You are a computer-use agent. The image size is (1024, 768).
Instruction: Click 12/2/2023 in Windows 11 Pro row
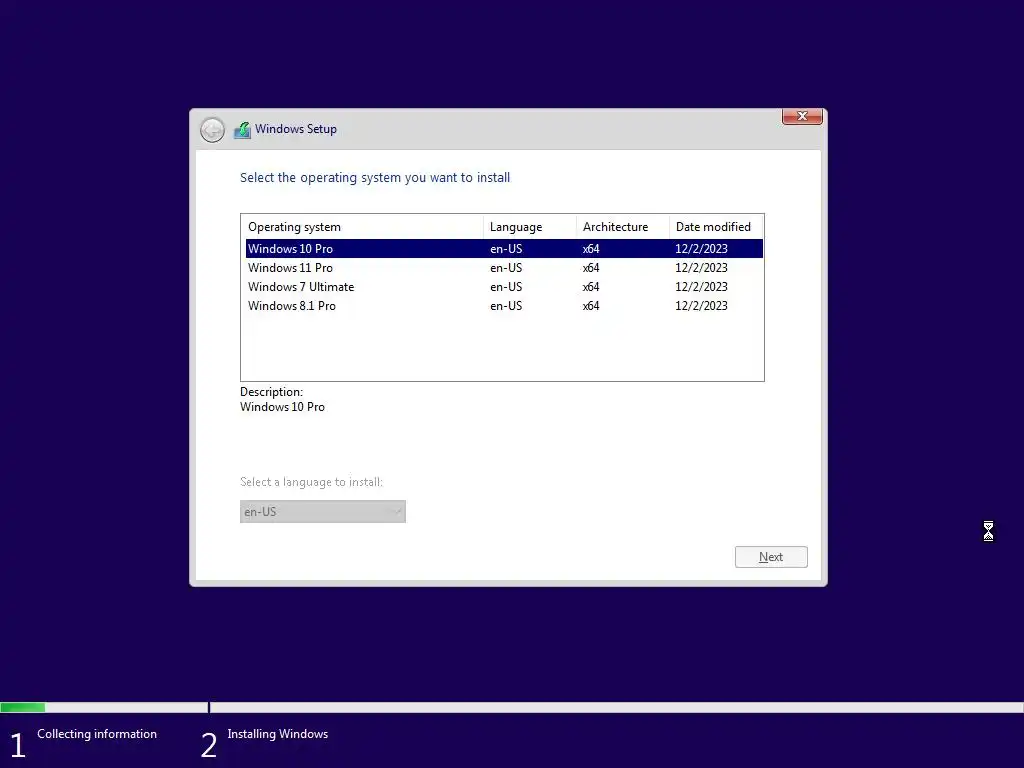tap(701, 268)
